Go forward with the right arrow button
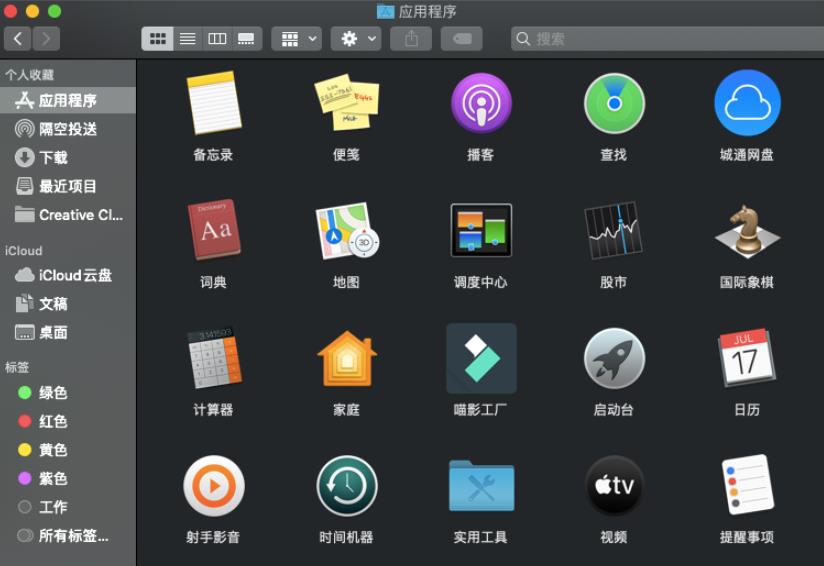The height and width of the screenshot is (566, 824). pyautogui.click(x=46, y=39)
